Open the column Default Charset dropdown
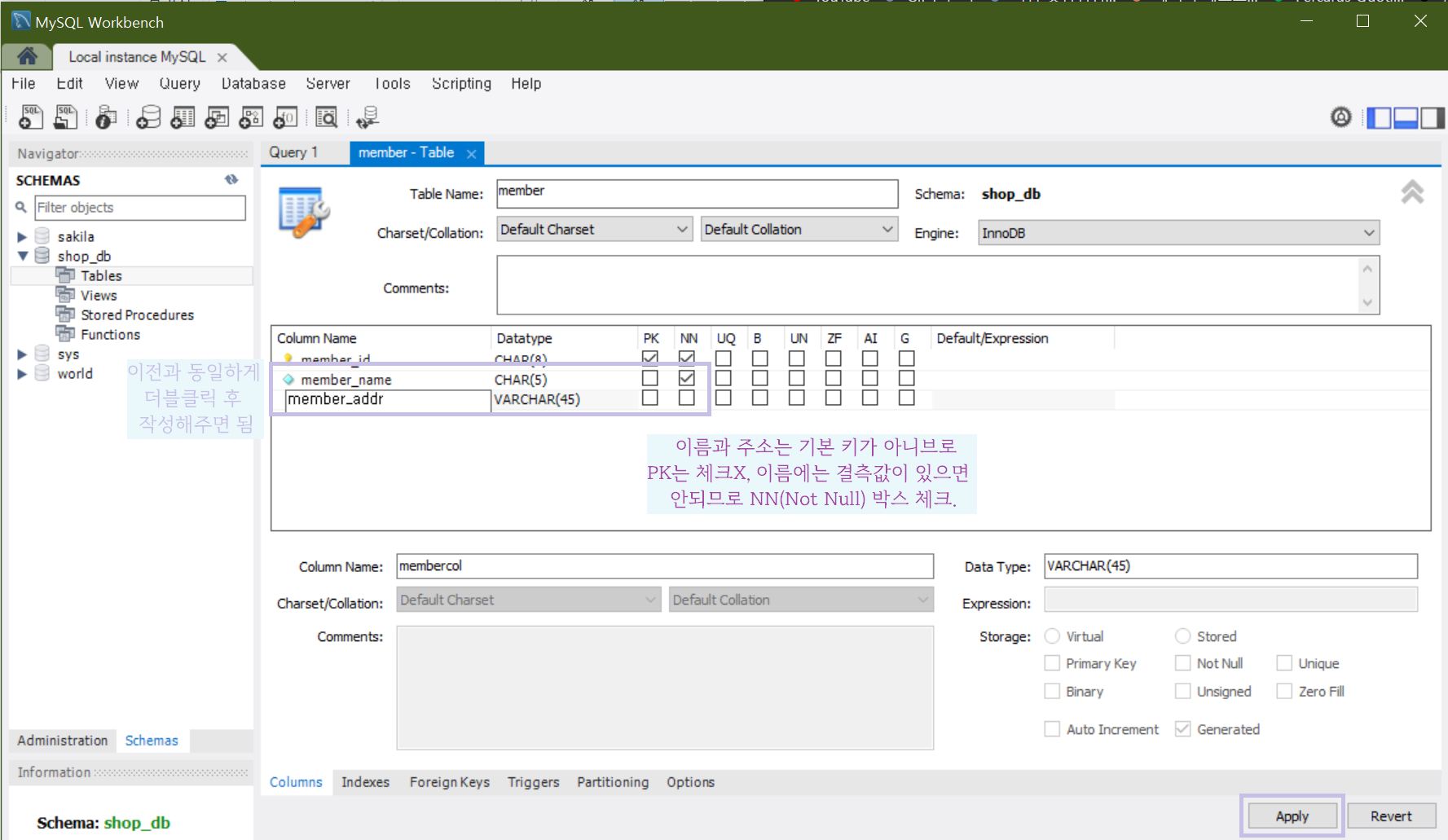 (528, 600)
